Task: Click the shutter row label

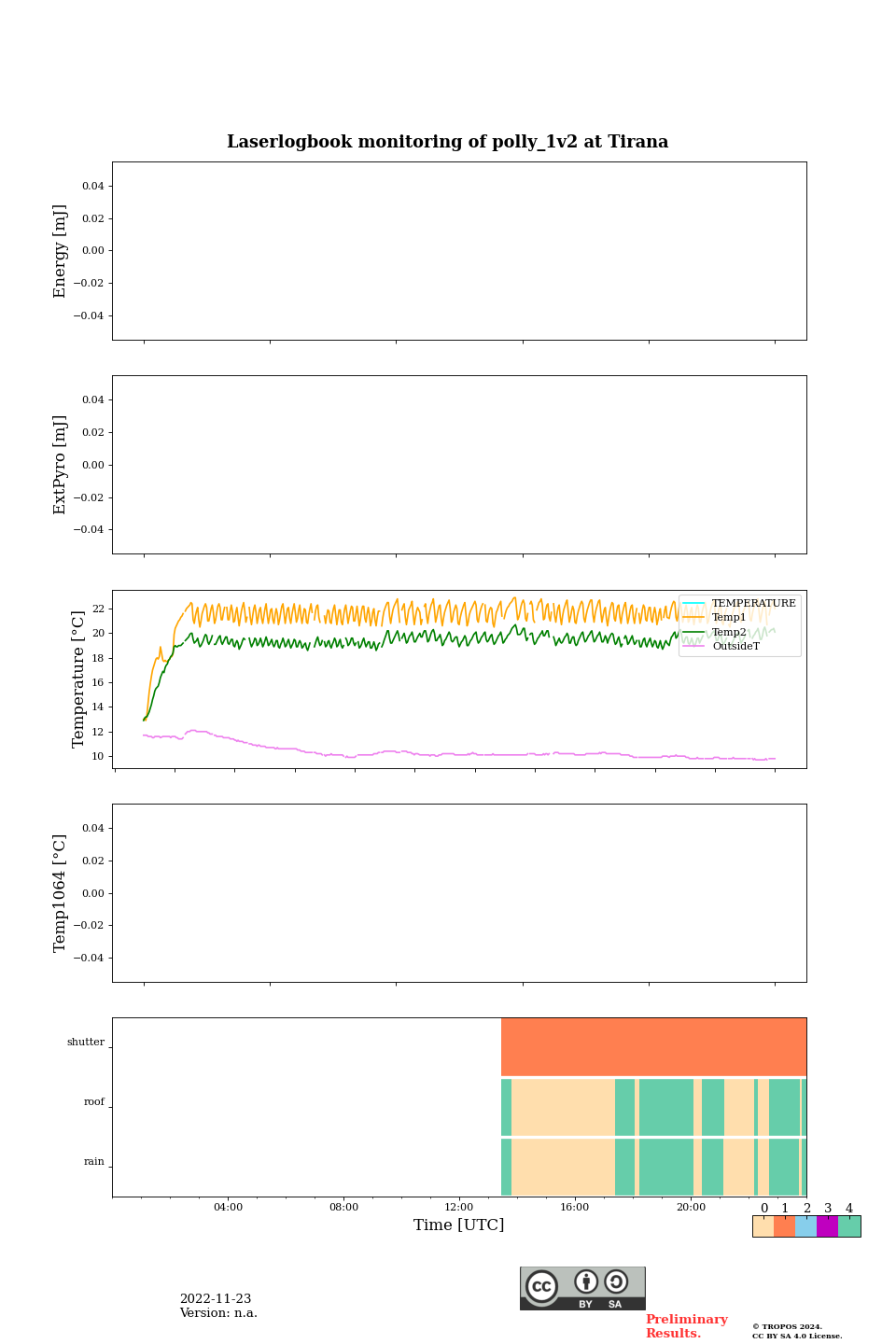Action: click(x=86, y=1042)
